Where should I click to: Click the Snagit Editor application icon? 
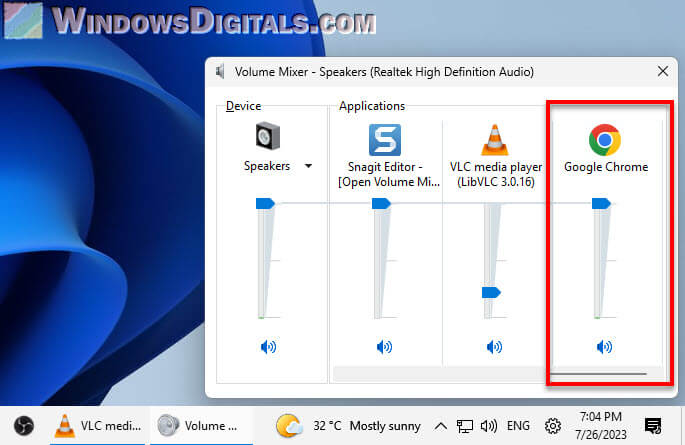tap(384, 140)
